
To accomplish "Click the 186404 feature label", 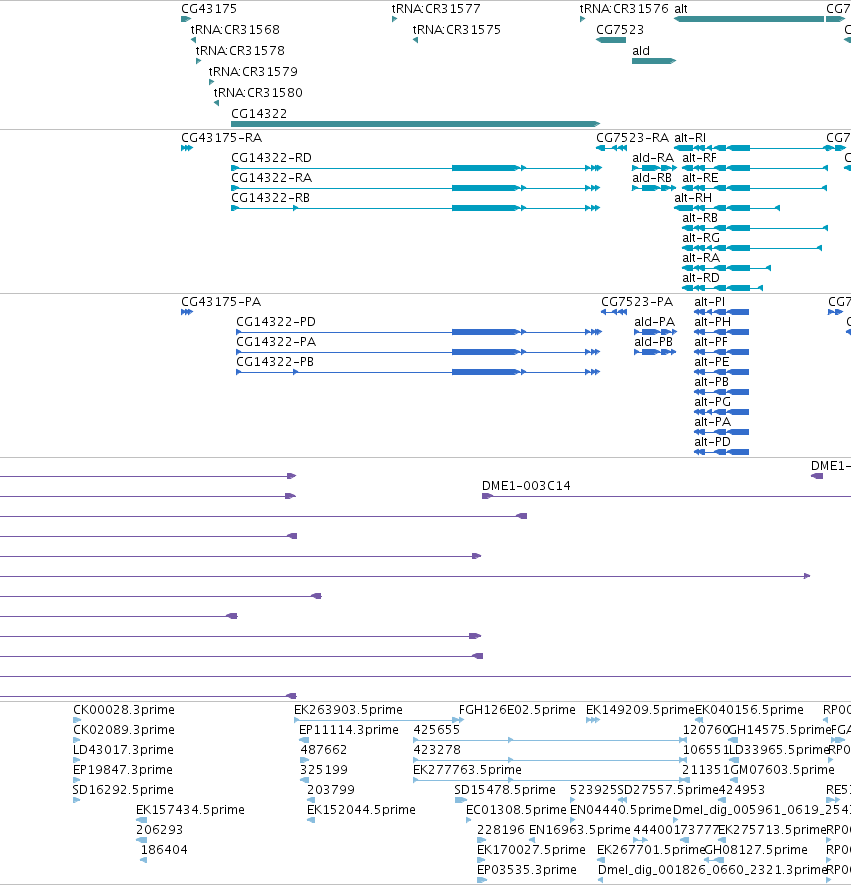I will [164, 850].
